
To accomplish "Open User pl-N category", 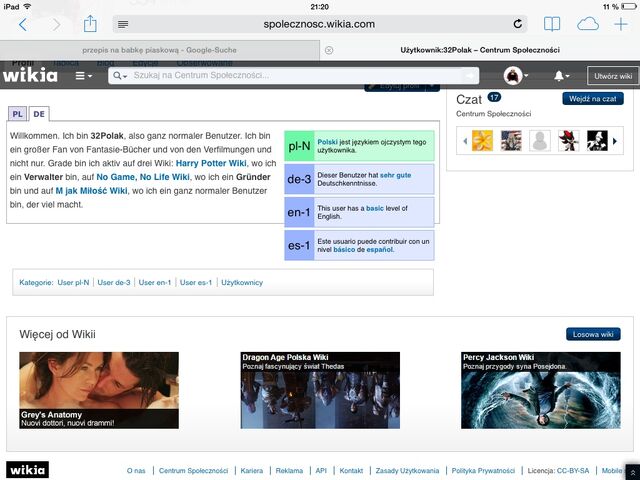I will [73, 282].
